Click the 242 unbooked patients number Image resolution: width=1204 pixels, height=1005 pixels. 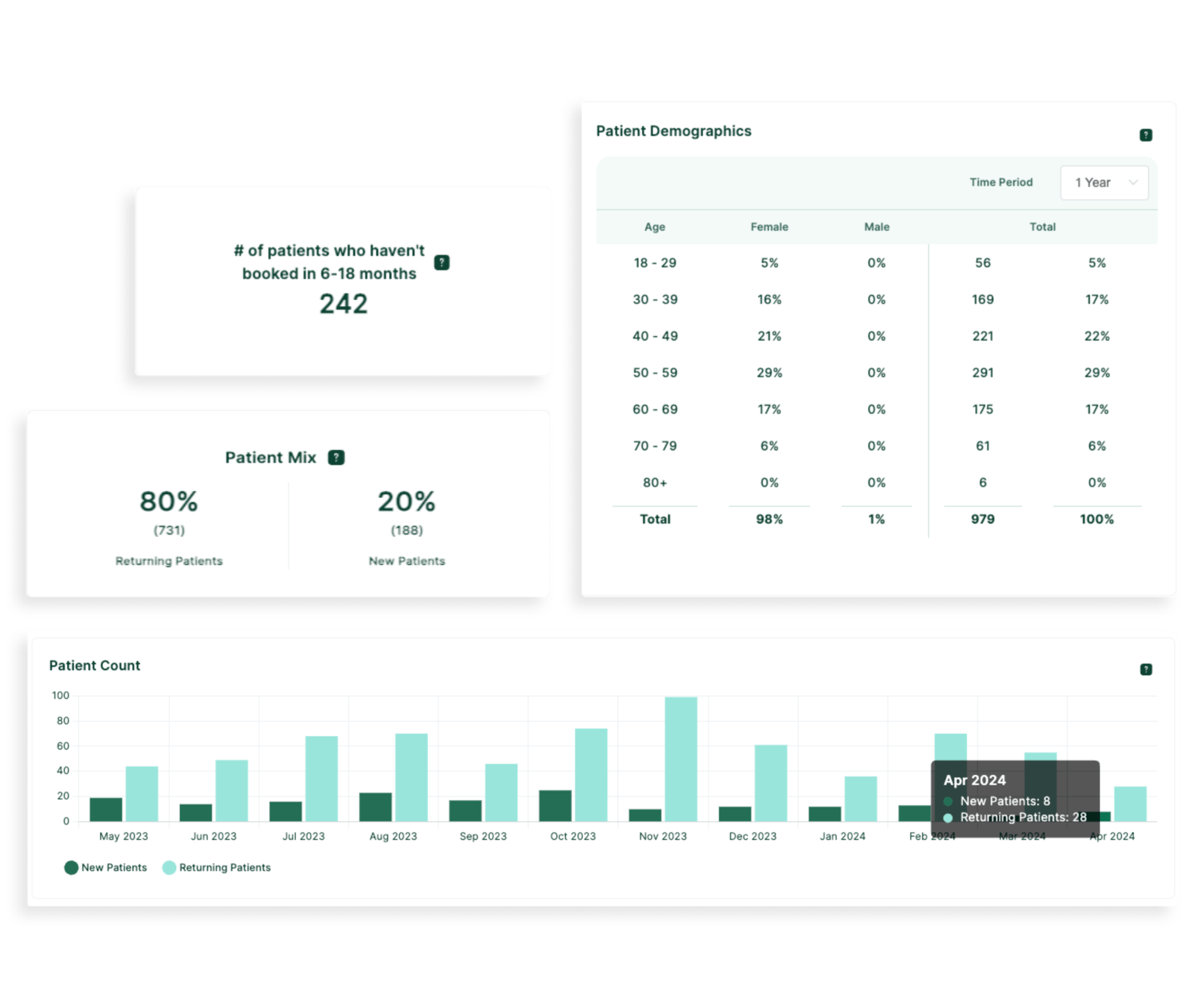point(344,304)
